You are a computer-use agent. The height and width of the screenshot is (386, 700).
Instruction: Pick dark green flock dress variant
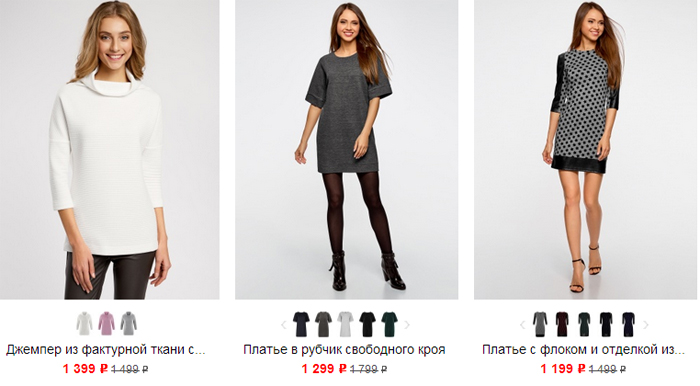(x=584, y=324)
